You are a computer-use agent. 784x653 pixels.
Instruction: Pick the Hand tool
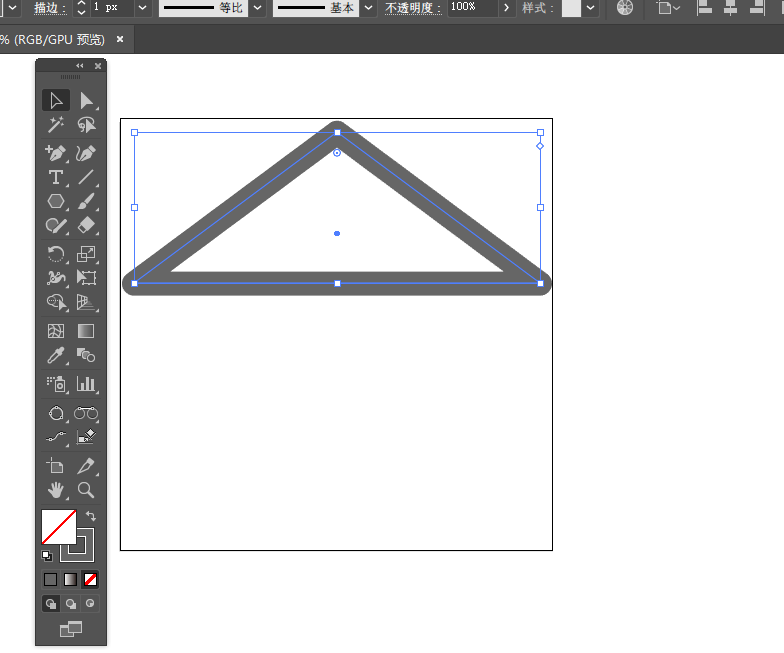56,490
